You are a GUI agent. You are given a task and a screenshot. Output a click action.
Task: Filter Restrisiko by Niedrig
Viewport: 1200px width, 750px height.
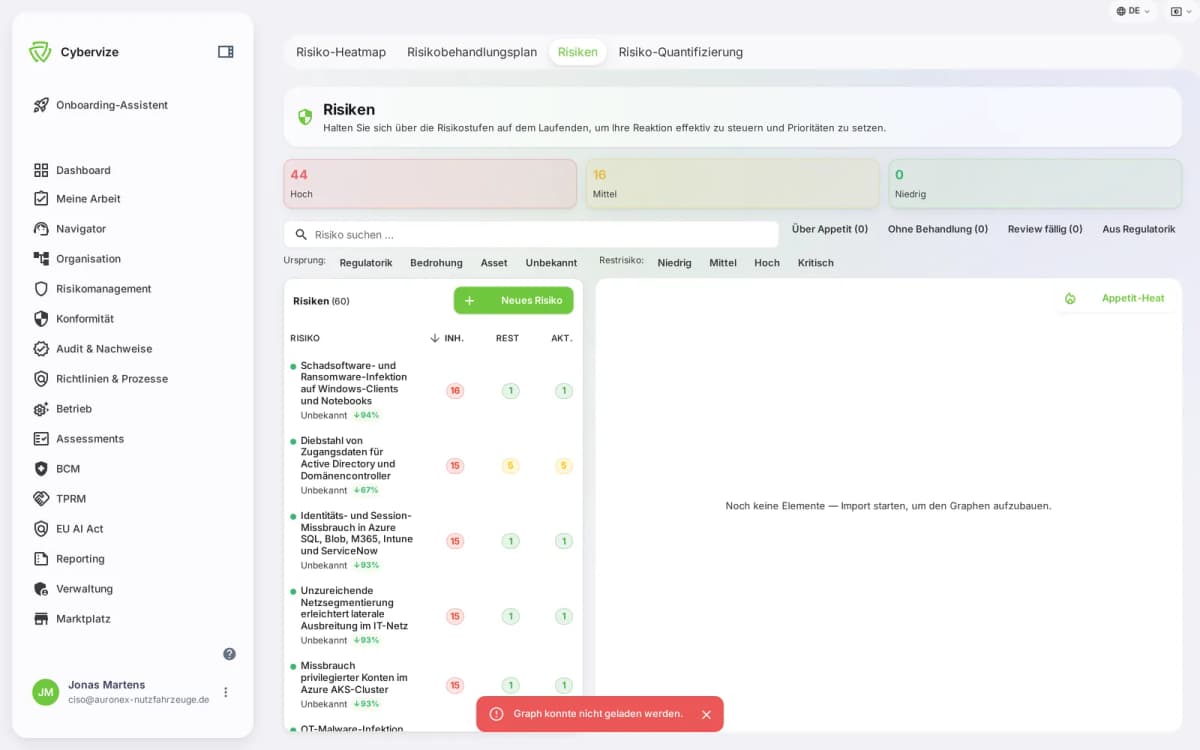[674, 263]
